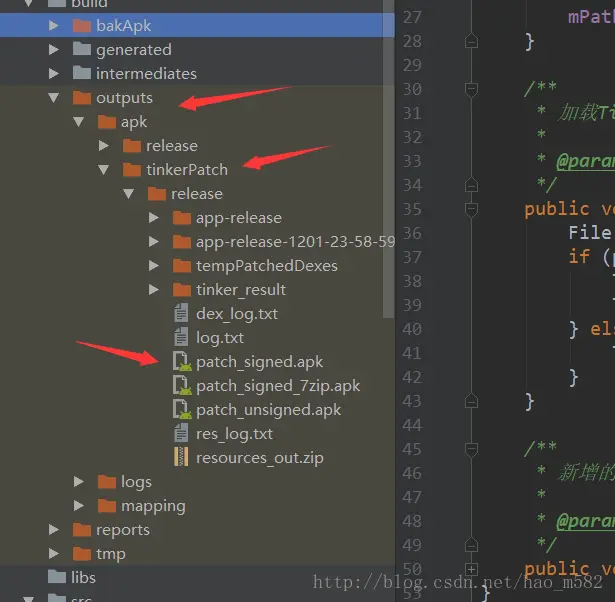The image size is (615, 602).
Task: Expand the reports folder arrow
Action: pyautogui.click(x=54, y=530)
